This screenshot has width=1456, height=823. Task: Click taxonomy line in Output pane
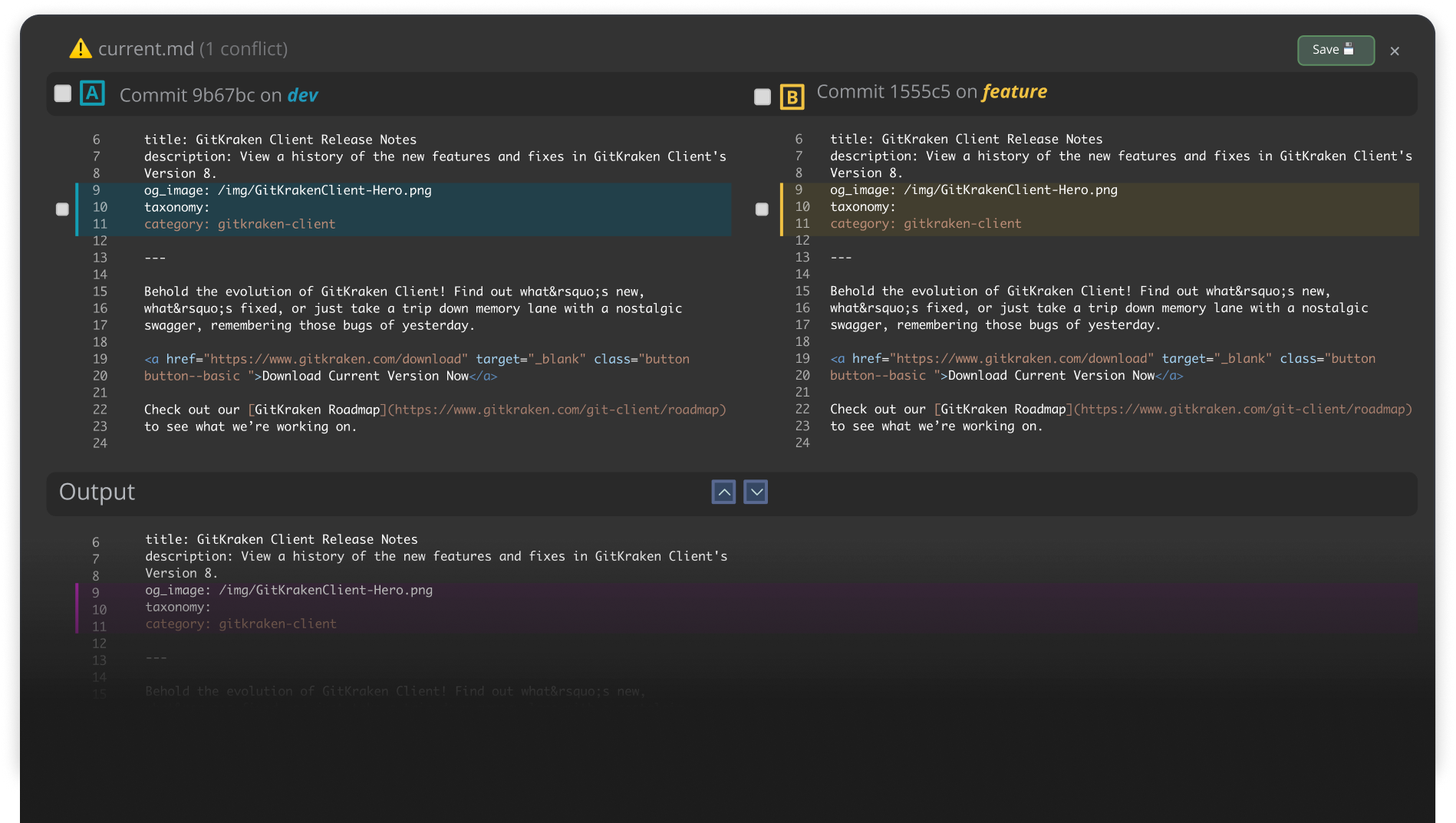(178, 607)
